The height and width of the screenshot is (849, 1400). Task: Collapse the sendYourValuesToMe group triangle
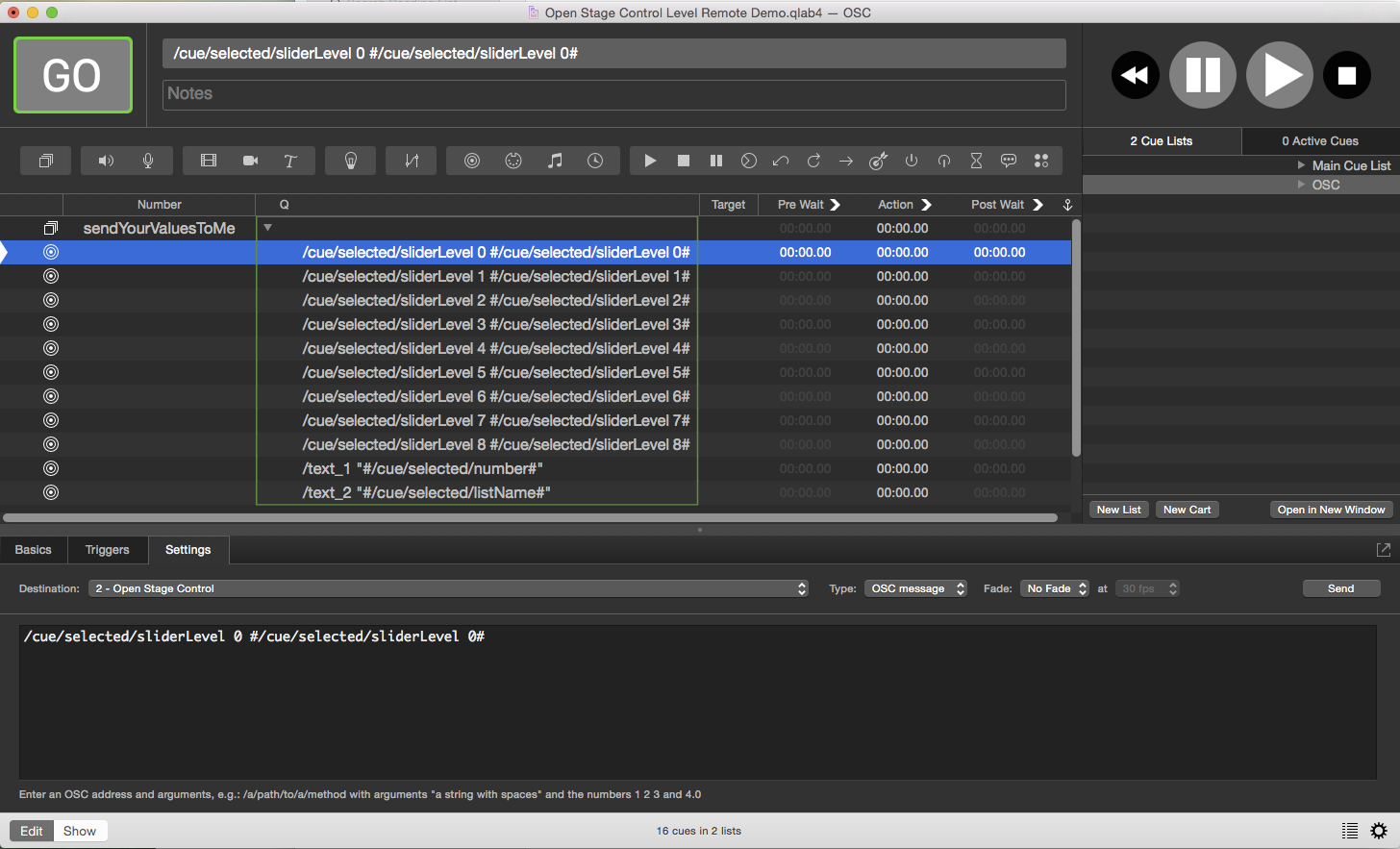point(268,228)
